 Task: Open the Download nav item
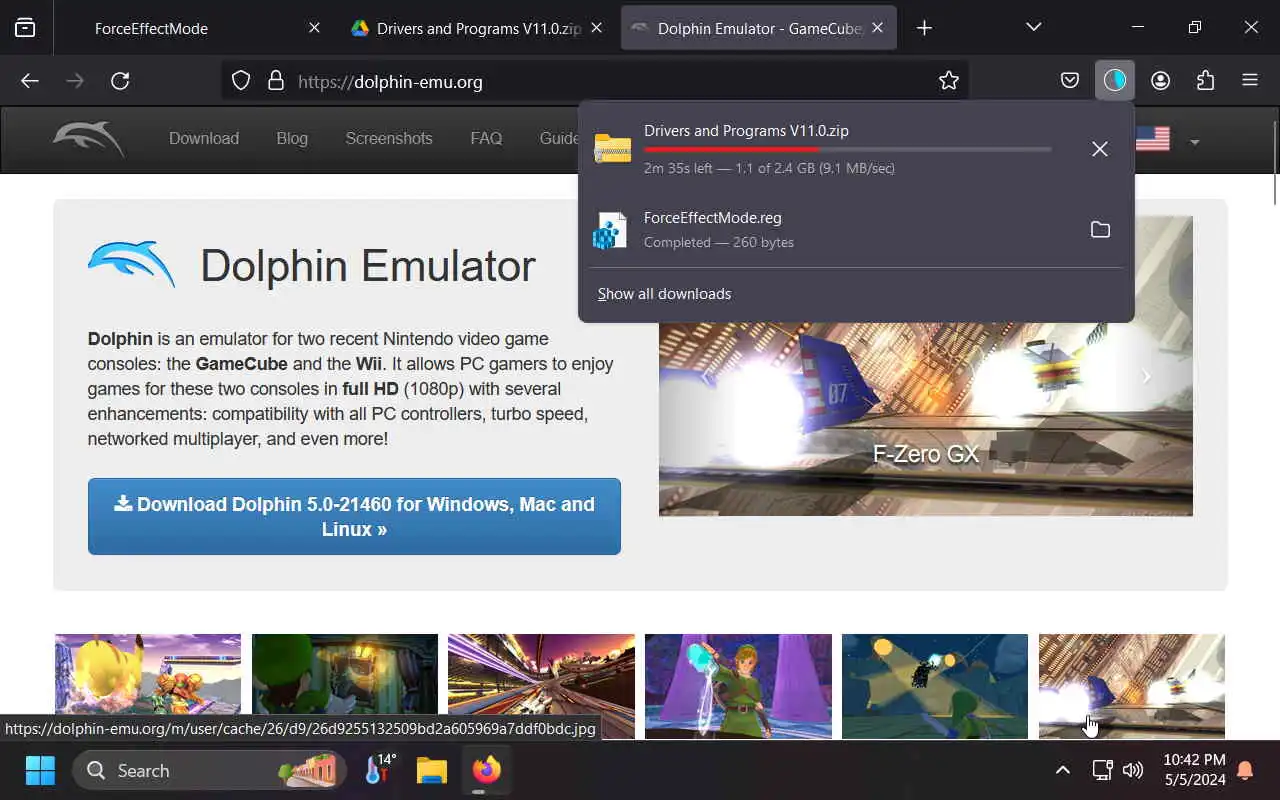204,139
